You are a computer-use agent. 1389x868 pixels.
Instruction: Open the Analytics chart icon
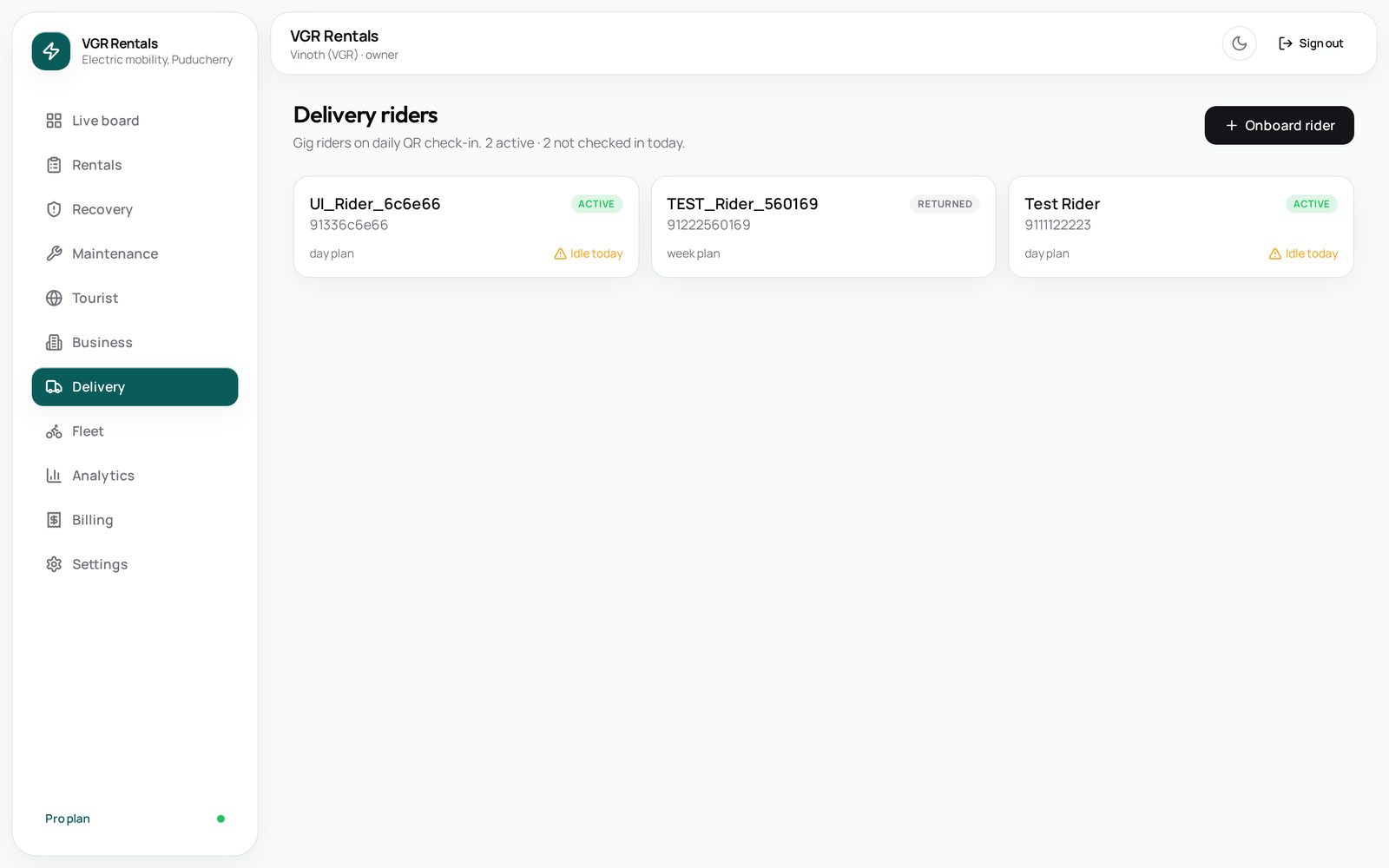pyautogui.click(x=54, y=476)
